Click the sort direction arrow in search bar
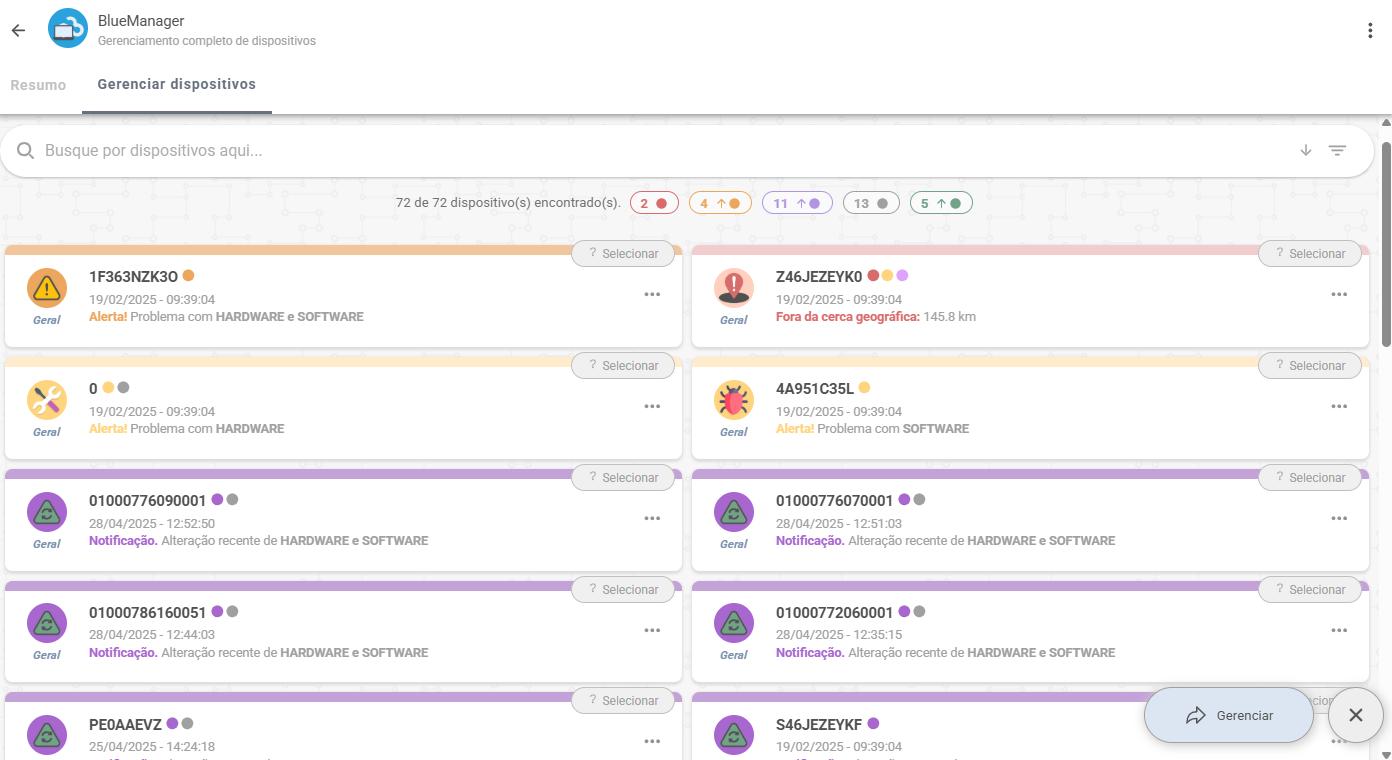The width and height of the screenshot is (1392, 760). [x=1305, y=151]
